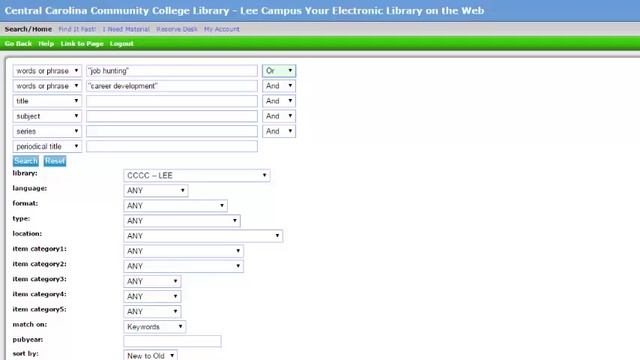Click the empty series search field

[172, 131]
